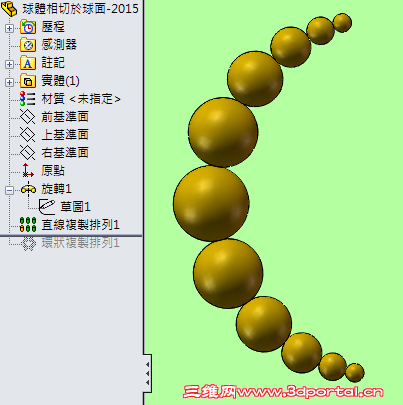Screen dimensions: 403x405
Task: Click the 實體(1) solid bodies folder icon
Action: click(x=28, y=81)
